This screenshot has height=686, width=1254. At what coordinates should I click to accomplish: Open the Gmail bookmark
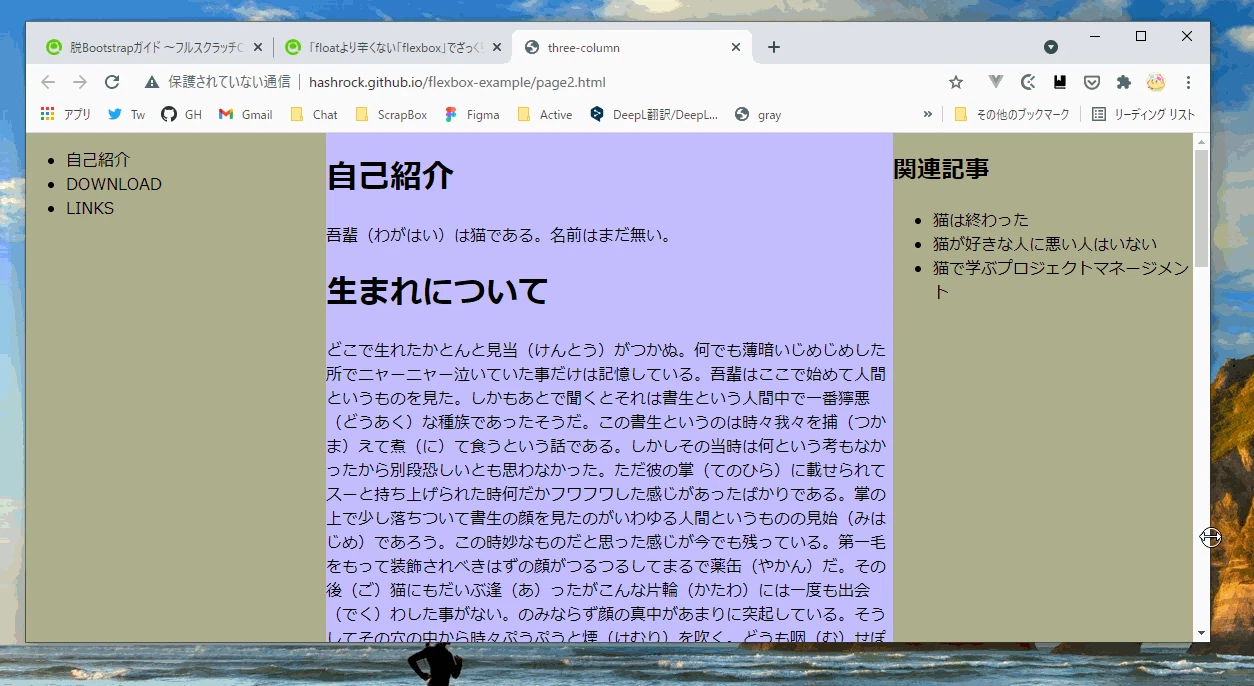[245, 114]
